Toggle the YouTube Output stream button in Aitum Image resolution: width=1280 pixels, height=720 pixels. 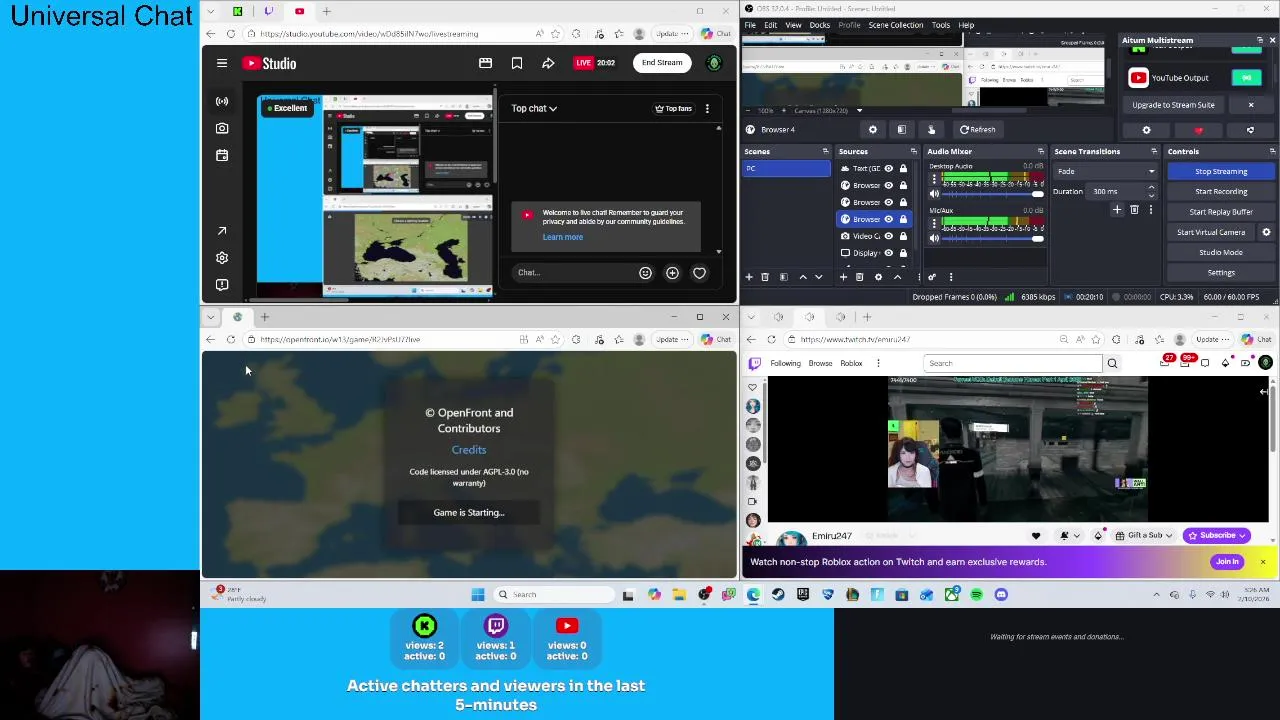[1246, 78]
